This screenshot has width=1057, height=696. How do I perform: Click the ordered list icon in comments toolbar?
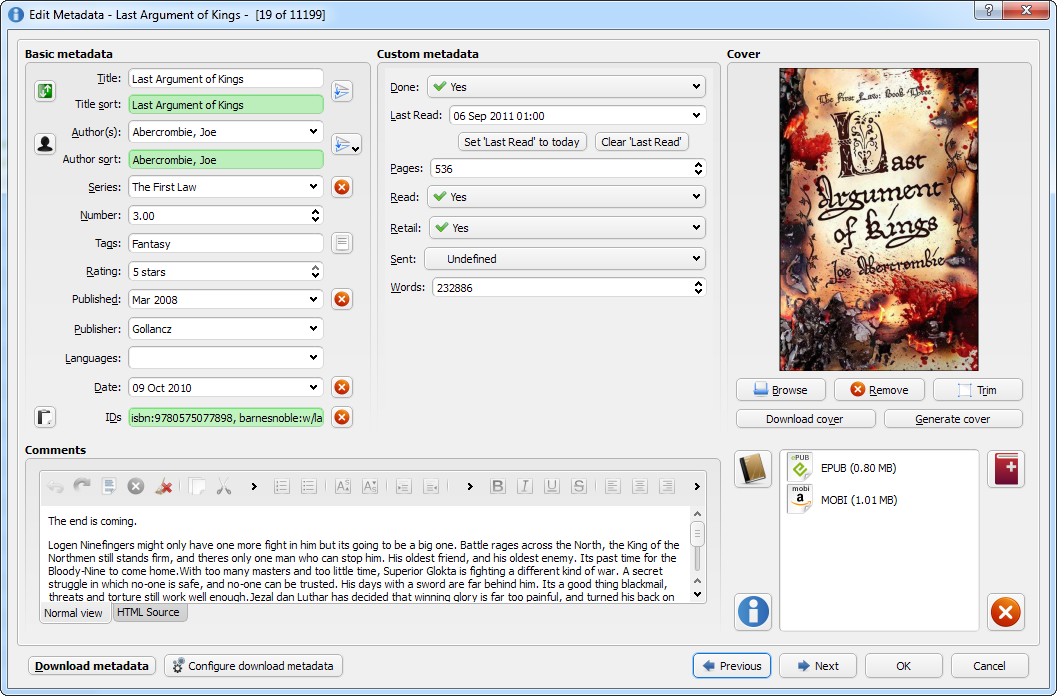click(x=282, y=486)
